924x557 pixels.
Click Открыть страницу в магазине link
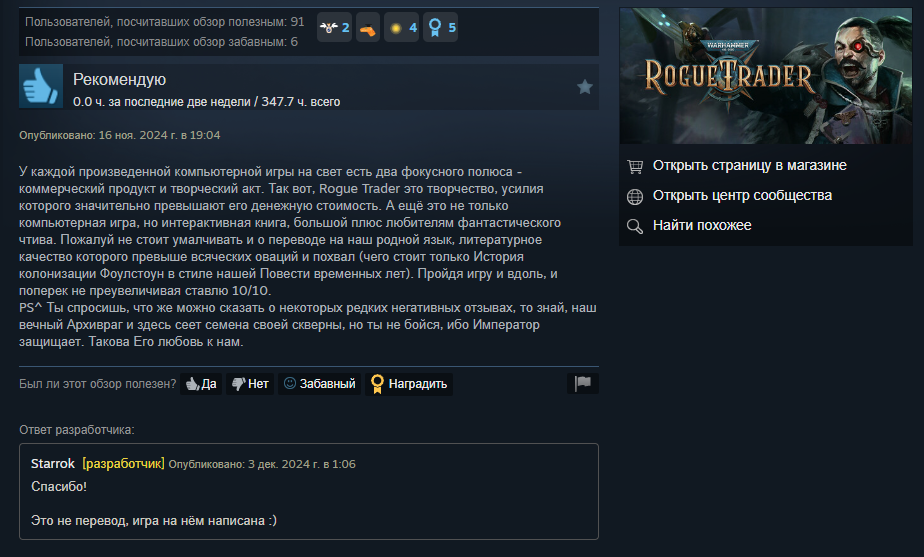pos(750,166)
